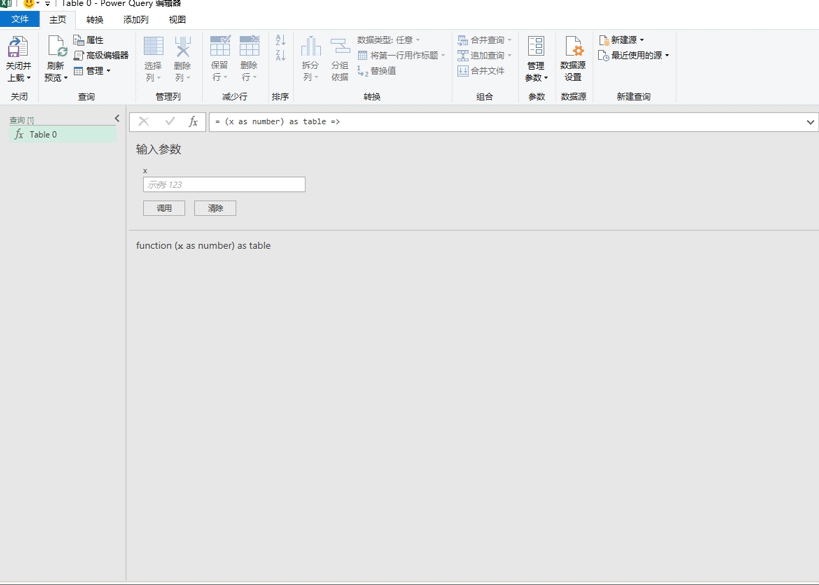The height and width of the screenshot is (585, 819).
Task: Click the 刷新预览 (Refresh Preview) icon
Action: click(56, 48)
